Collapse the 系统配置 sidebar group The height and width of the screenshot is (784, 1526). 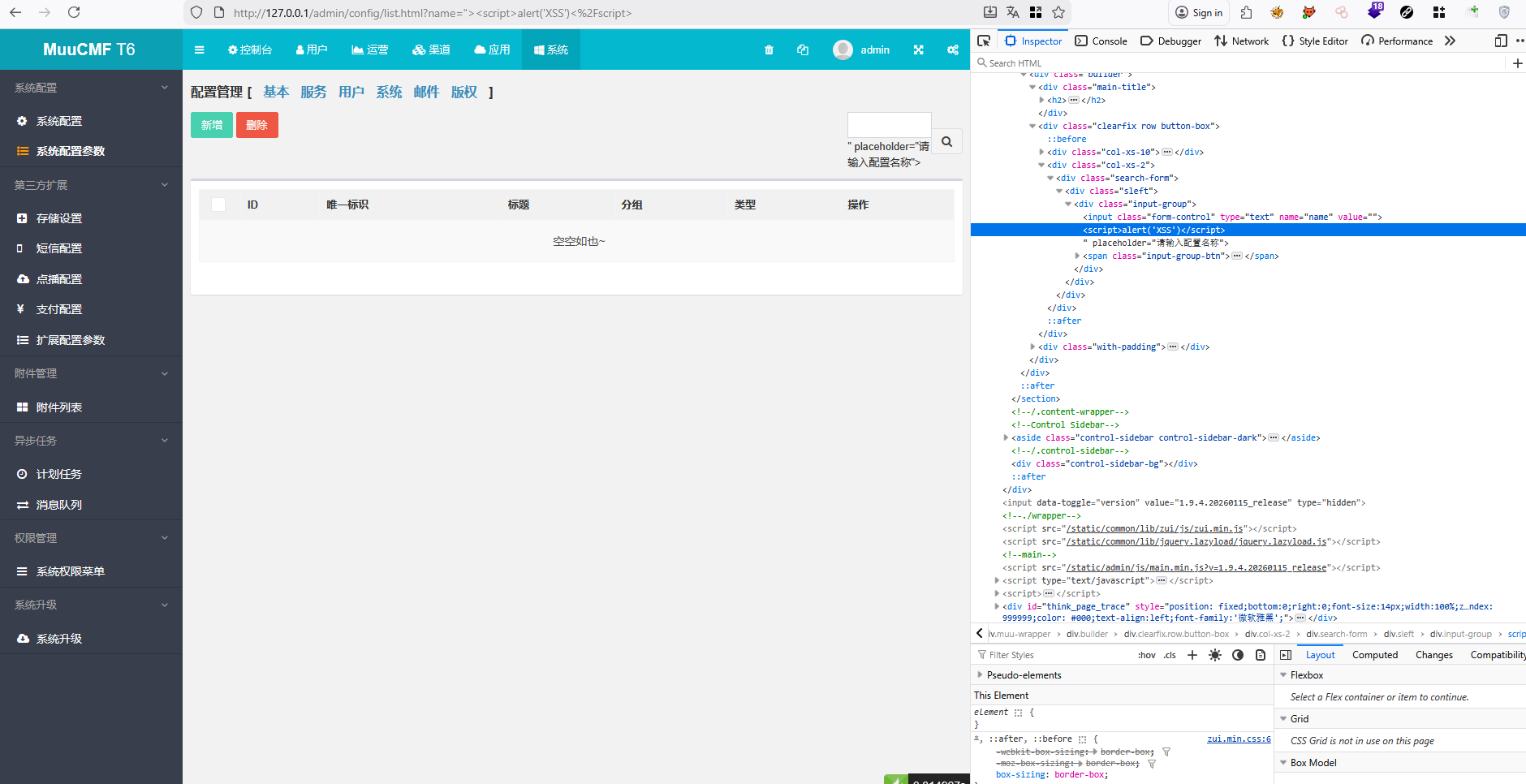[x=165, y=88]
